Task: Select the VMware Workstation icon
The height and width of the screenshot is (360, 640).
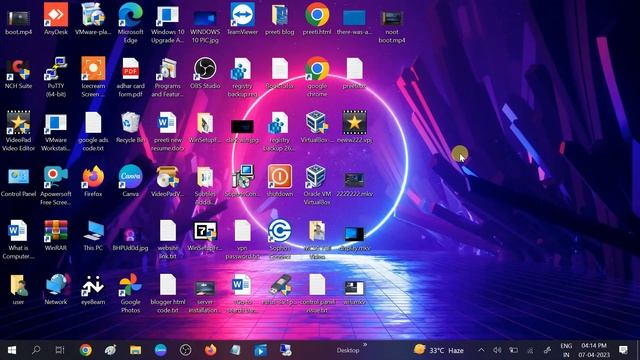Action: coord(56,131)
